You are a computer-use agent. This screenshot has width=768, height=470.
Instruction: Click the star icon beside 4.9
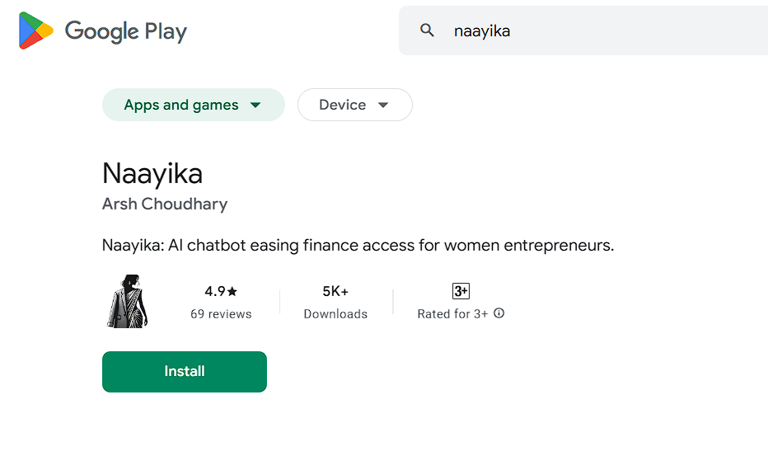(233, 291)
